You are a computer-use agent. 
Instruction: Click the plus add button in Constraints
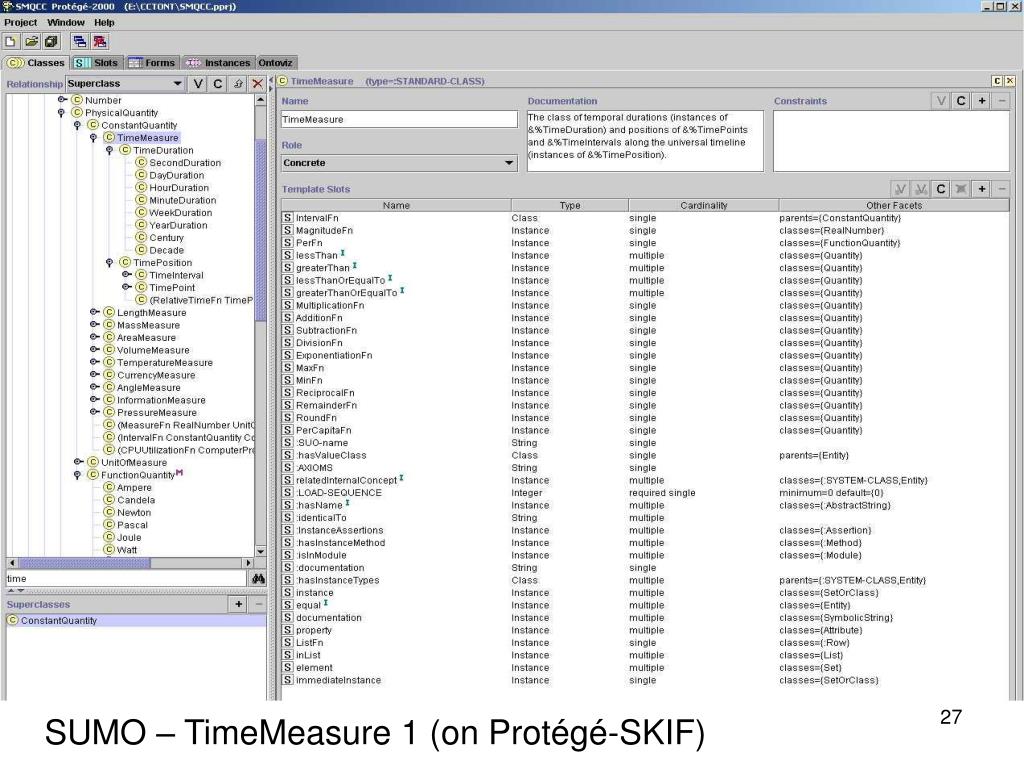(982, 101)
